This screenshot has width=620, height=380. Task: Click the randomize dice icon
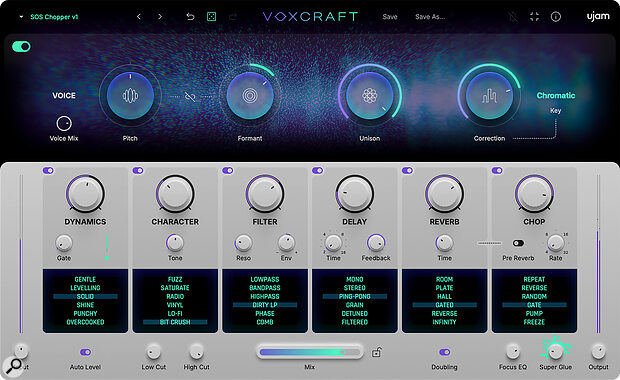212,17
